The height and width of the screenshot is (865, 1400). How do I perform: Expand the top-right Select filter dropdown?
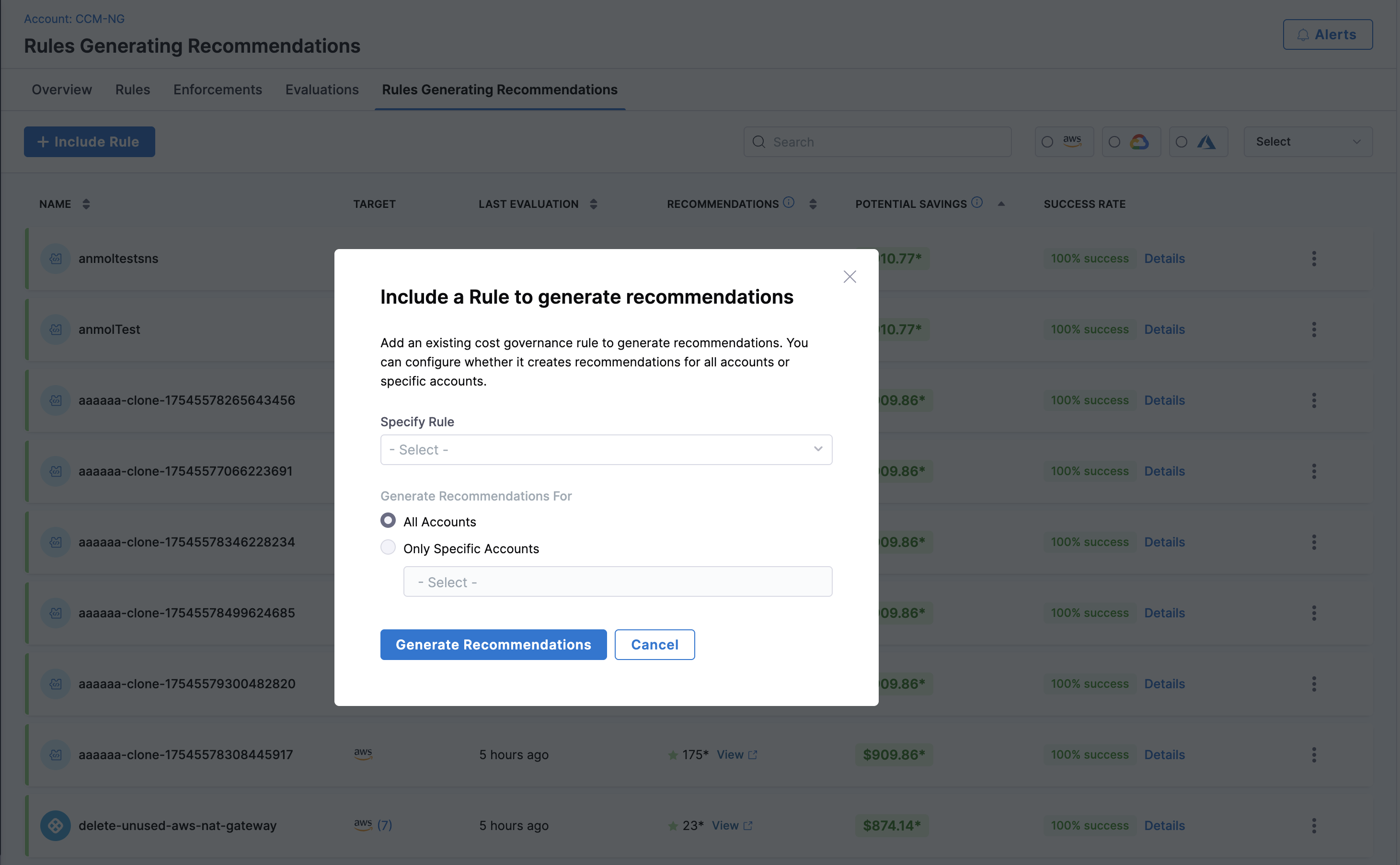[x=1308, y=142]
